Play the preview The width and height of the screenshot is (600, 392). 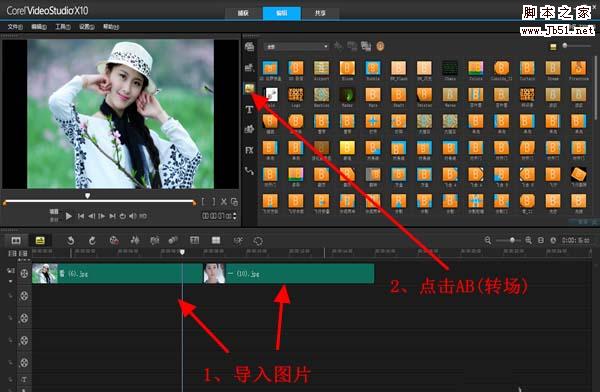(x=68, y=216)
